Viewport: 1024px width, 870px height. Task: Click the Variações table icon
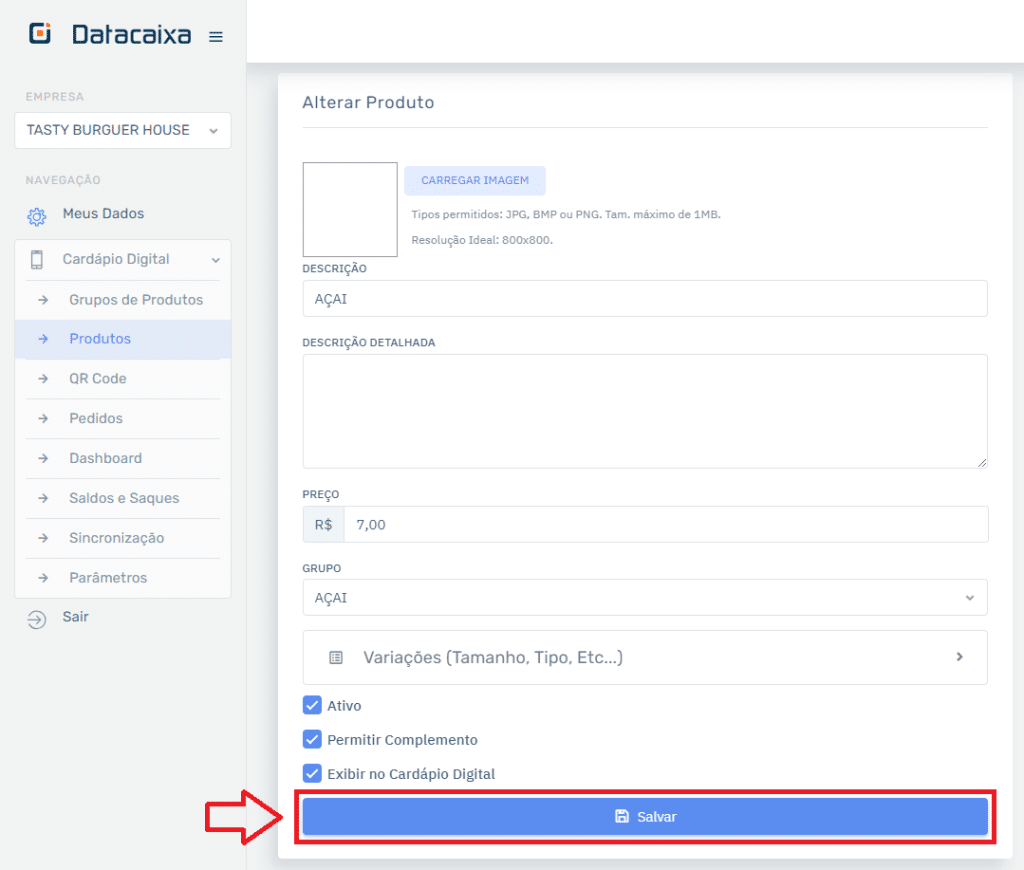[336, 658]
